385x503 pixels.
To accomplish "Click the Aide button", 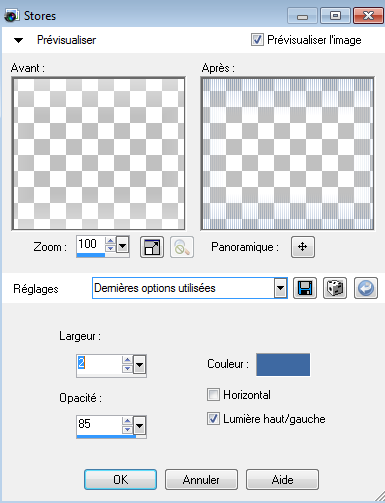I will tap(282, 480).
